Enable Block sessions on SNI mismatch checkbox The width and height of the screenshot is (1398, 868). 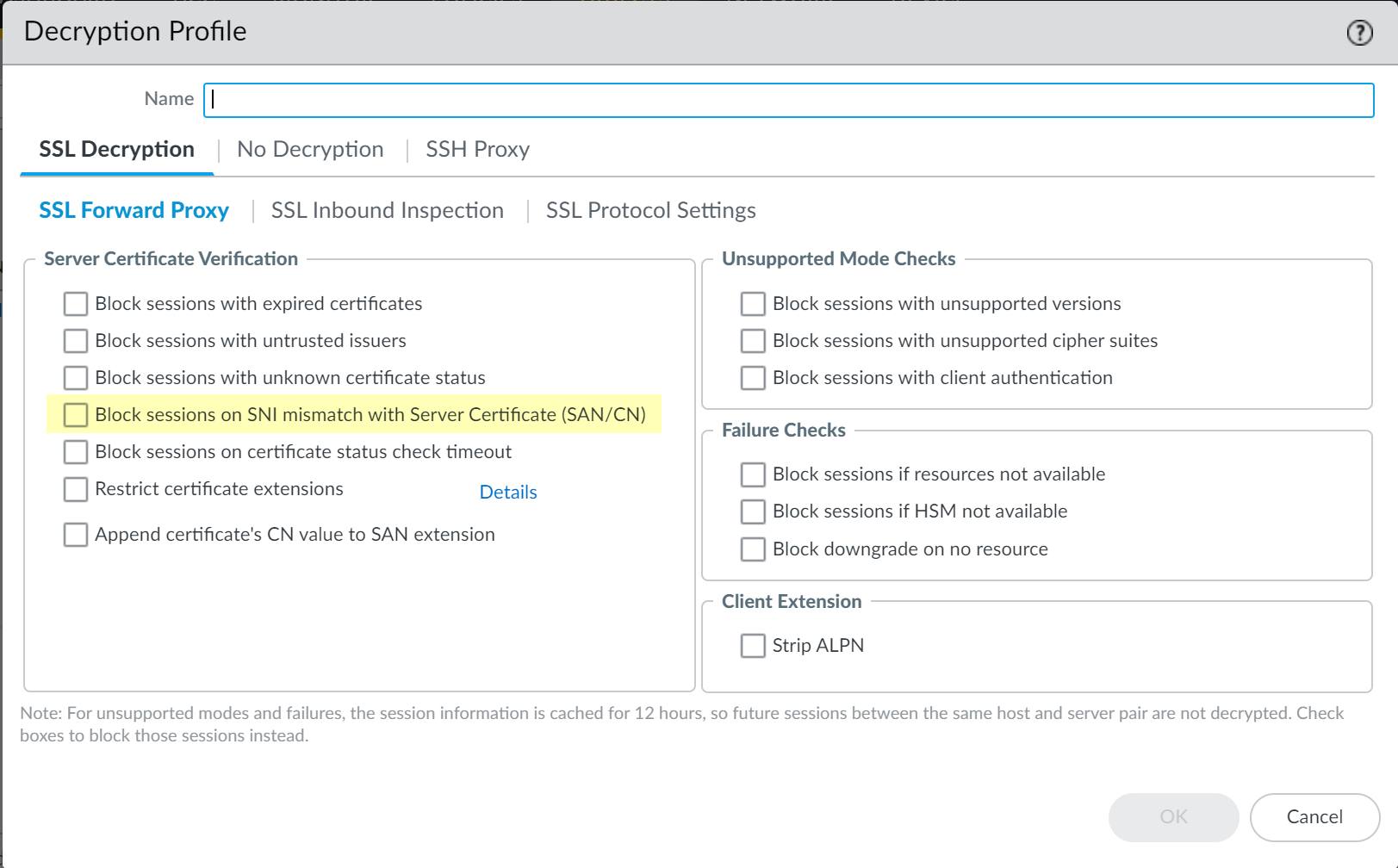click(76, 415)
